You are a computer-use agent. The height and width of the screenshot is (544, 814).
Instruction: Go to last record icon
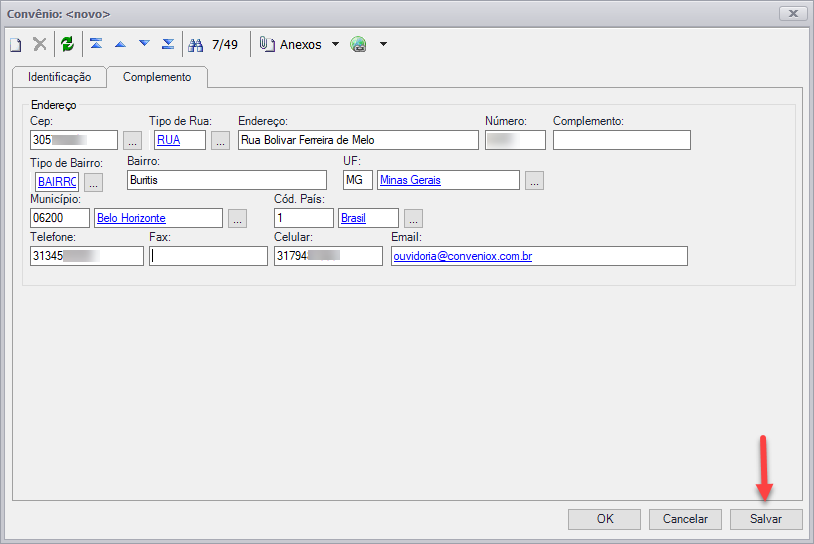[168, 44]
